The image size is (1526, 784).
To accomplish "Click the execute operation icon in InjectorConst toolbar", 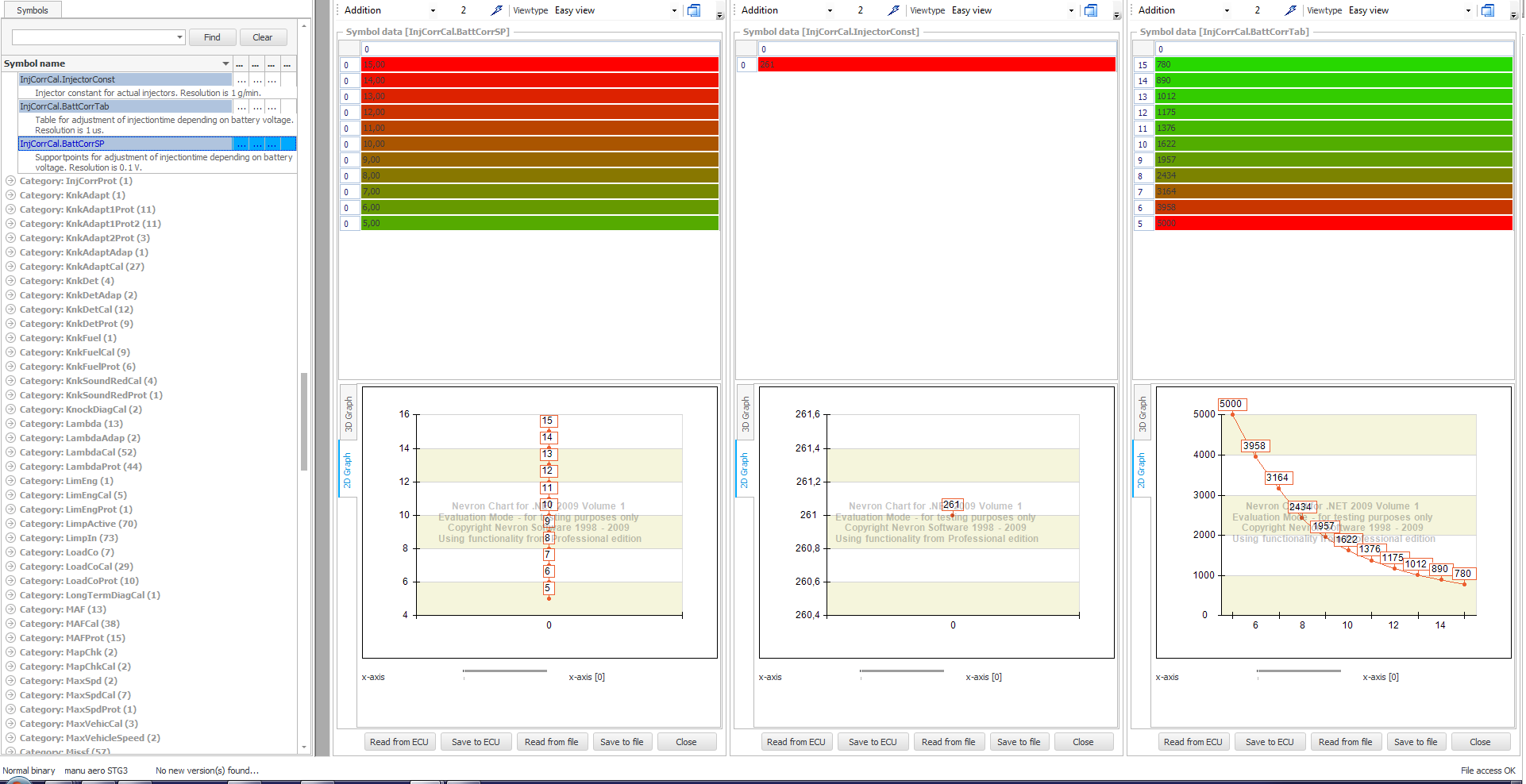I will [893, 10].
